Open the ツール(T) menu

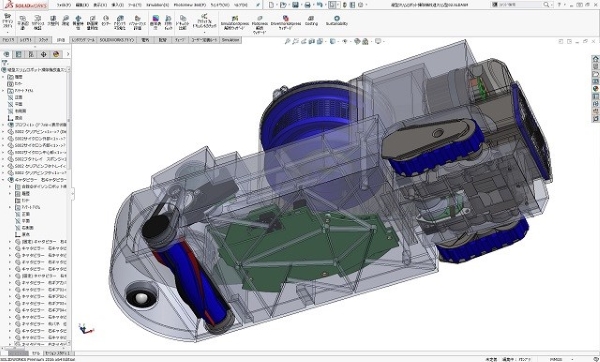coord(134,5)
